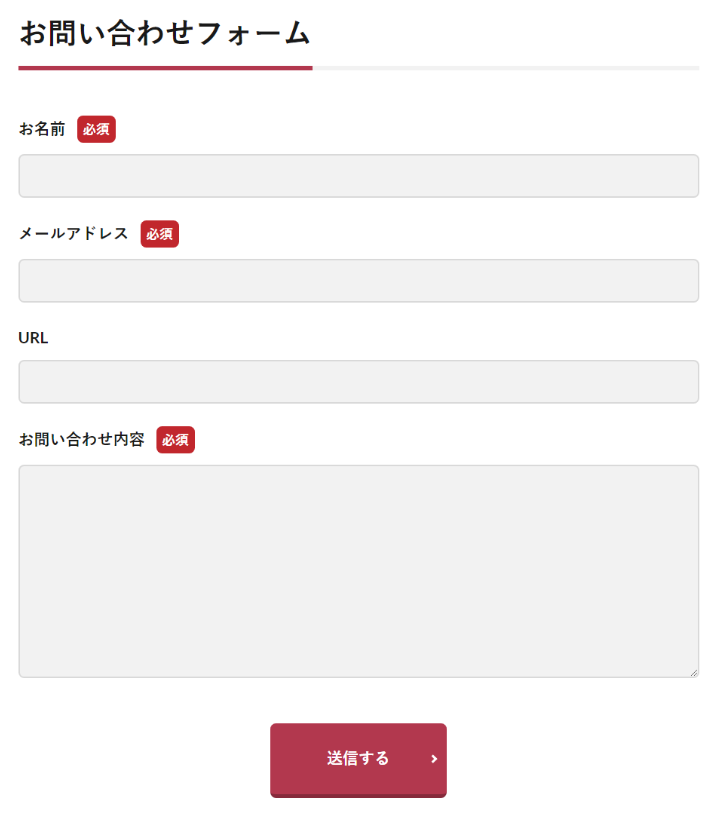The image size is (712, 818).
Task: Focus the お名前 text field
Action: pos(358,176)
